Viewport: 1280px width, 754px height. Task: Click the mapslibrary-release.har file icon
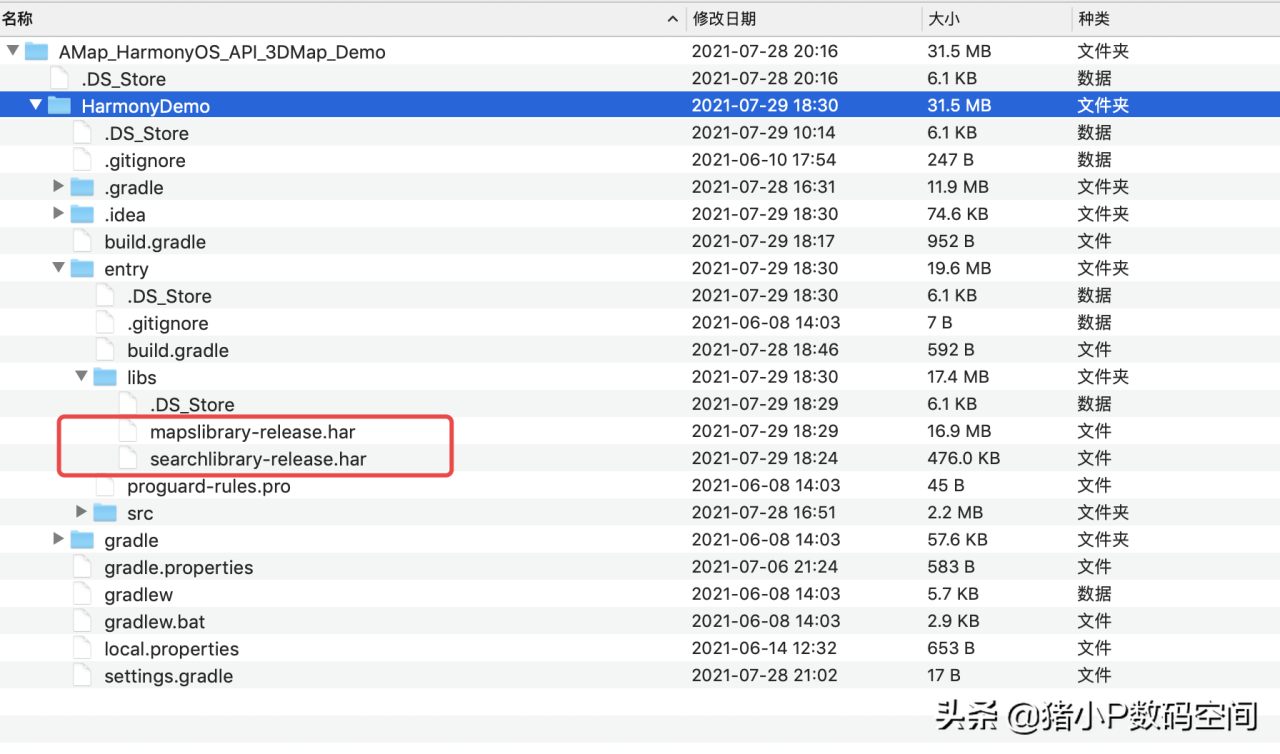[x=127, y=431]
